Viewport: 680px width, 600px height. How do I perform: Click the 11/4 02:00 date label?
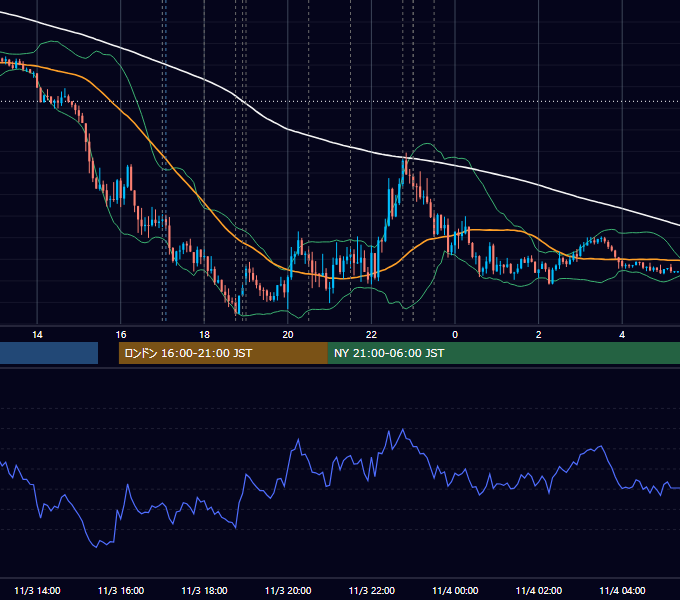pos(539,590)
